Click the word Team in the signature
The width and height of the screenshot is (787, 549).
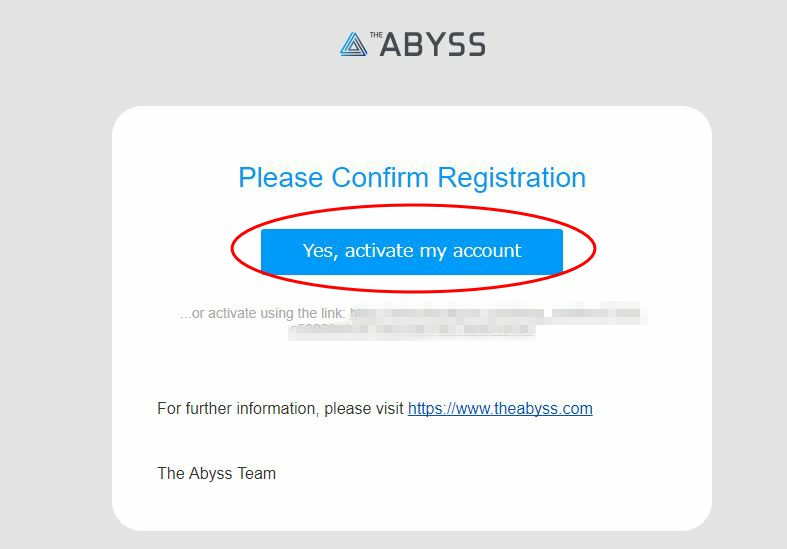[x=256, y=473]
